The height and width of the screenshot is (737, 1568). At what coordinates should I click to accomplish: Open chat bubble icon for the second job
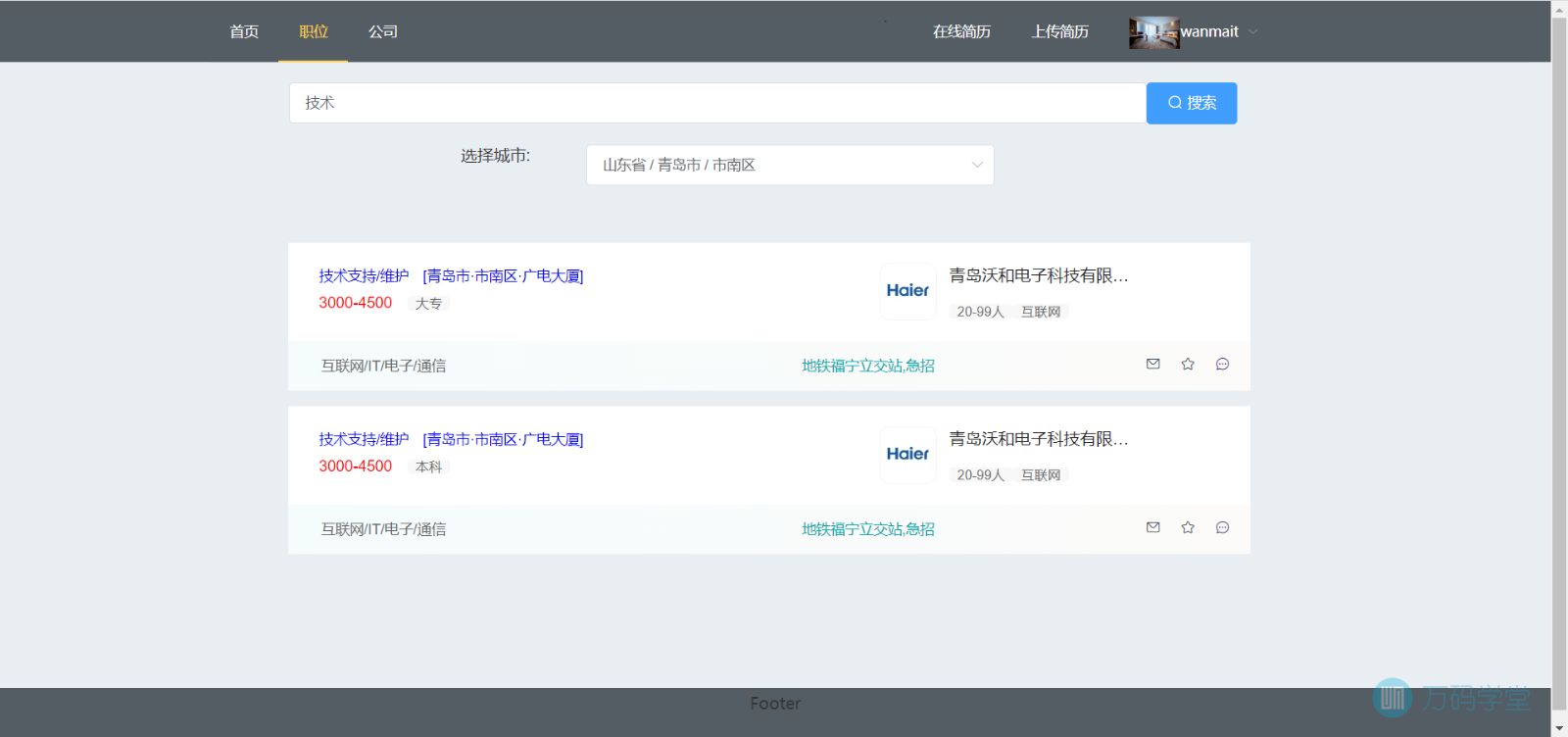click(1222, 527)
